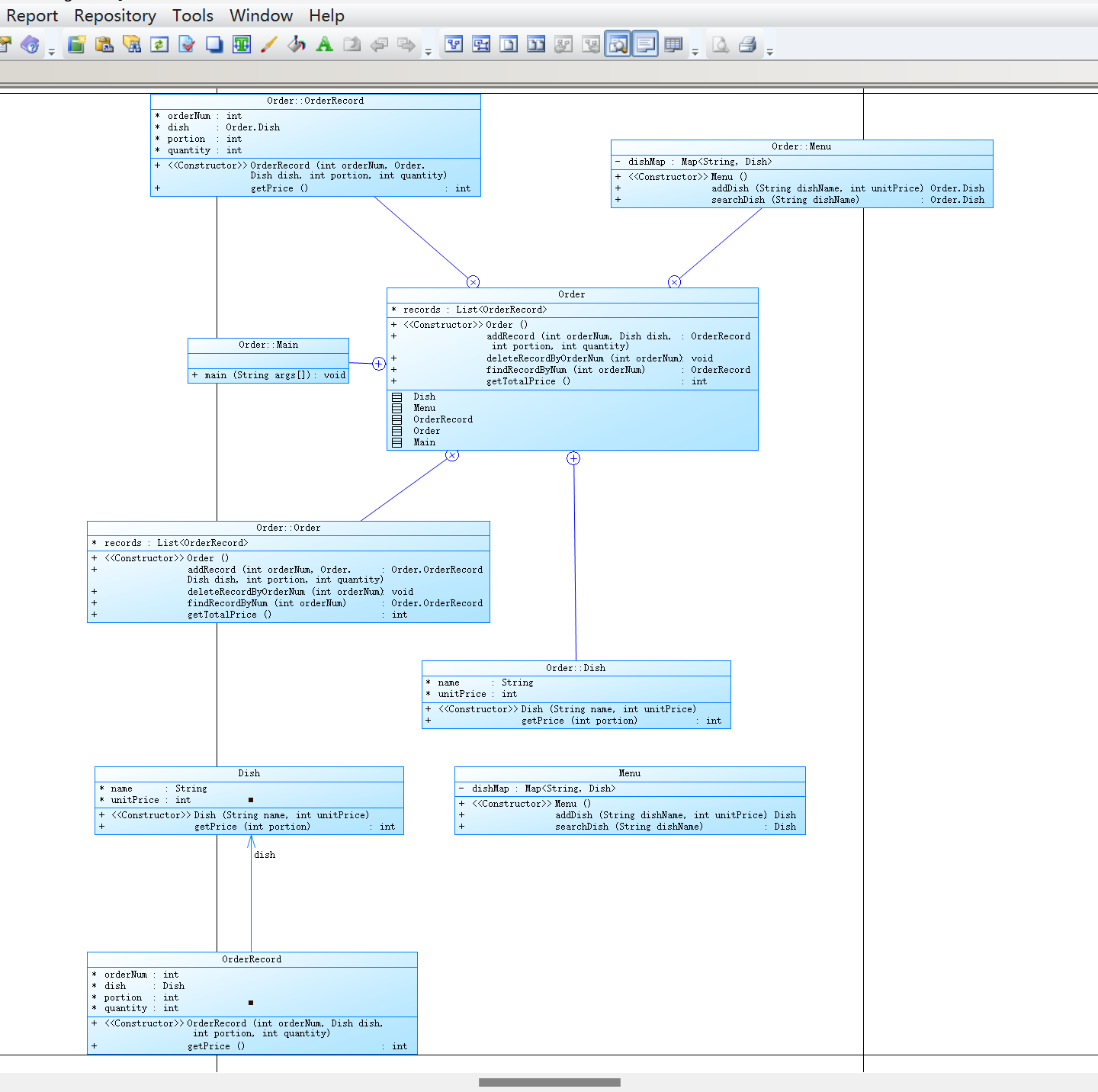Open the Tools menu
1098x1092 pixels.
(x=193, y=15)
